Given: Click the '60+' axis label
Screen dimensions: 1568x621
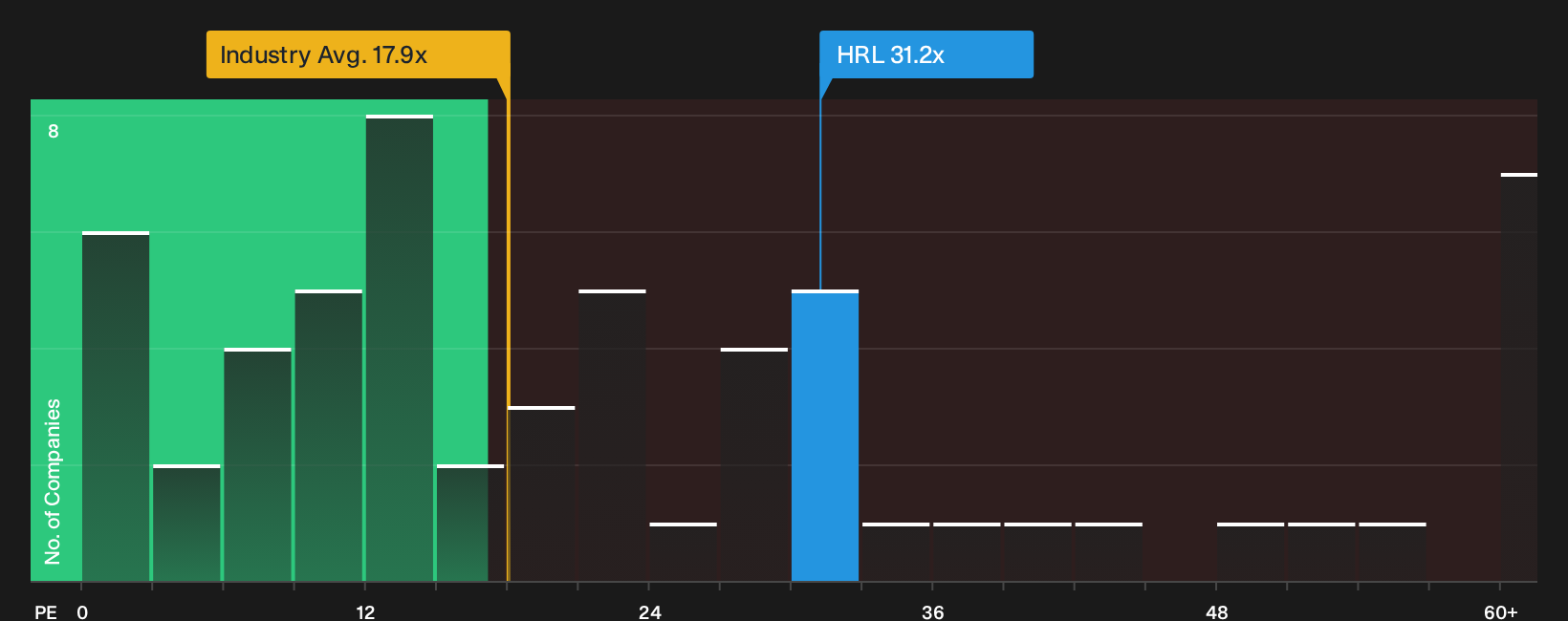Looking at the screenshot, I should click(x=1501, y=611).
